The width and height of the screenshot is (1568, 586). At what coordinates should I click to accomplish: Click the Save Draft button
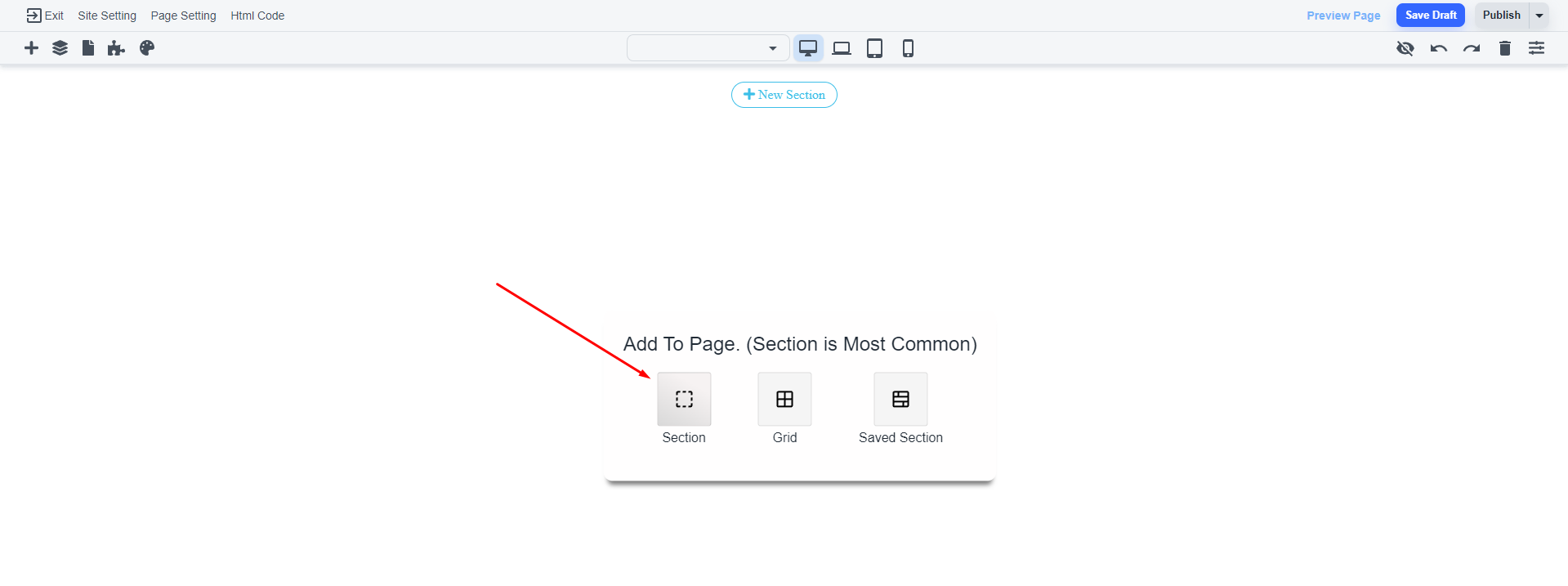1430,16
